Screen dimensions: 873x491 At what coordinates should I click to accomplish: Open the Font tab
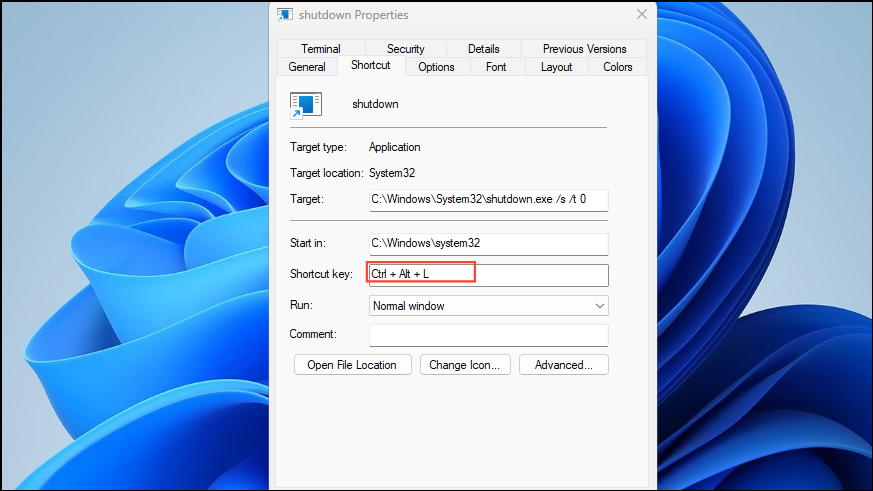tap(496, 67)
